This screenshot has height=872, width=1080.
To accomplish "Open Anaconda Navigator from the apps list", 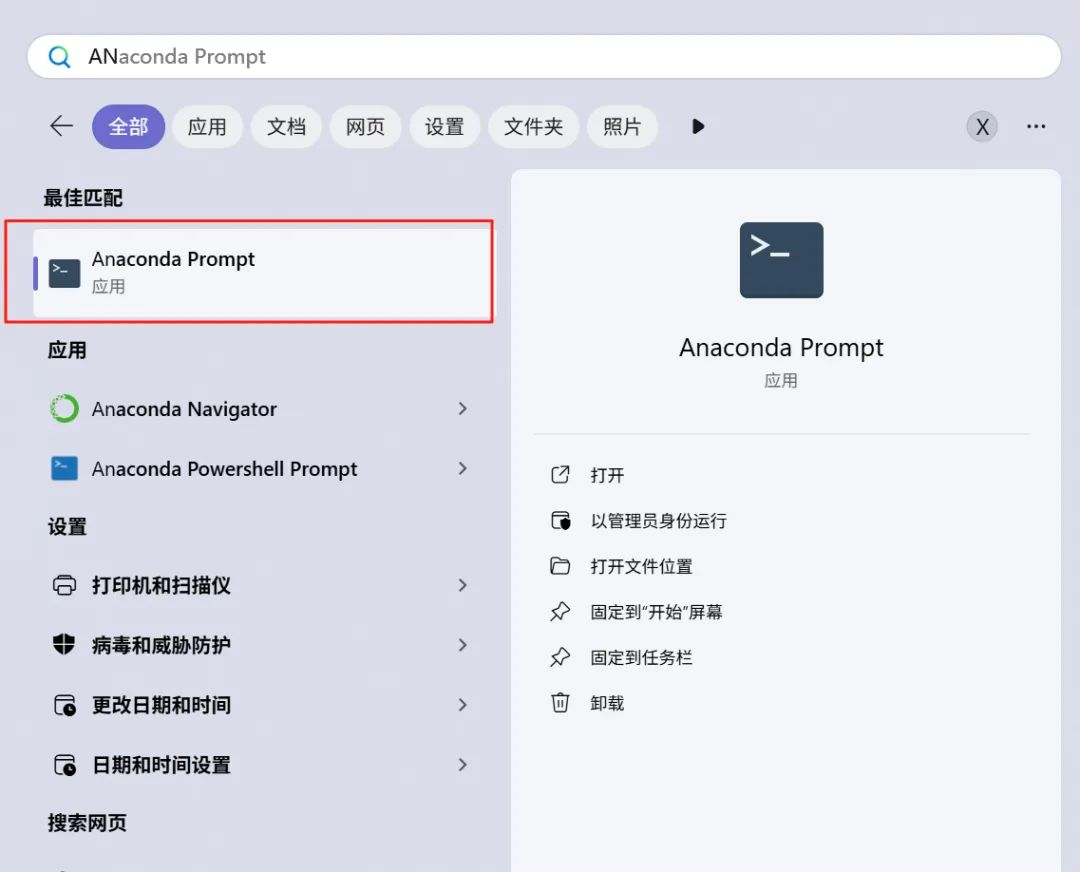I will tap(184, 409).
